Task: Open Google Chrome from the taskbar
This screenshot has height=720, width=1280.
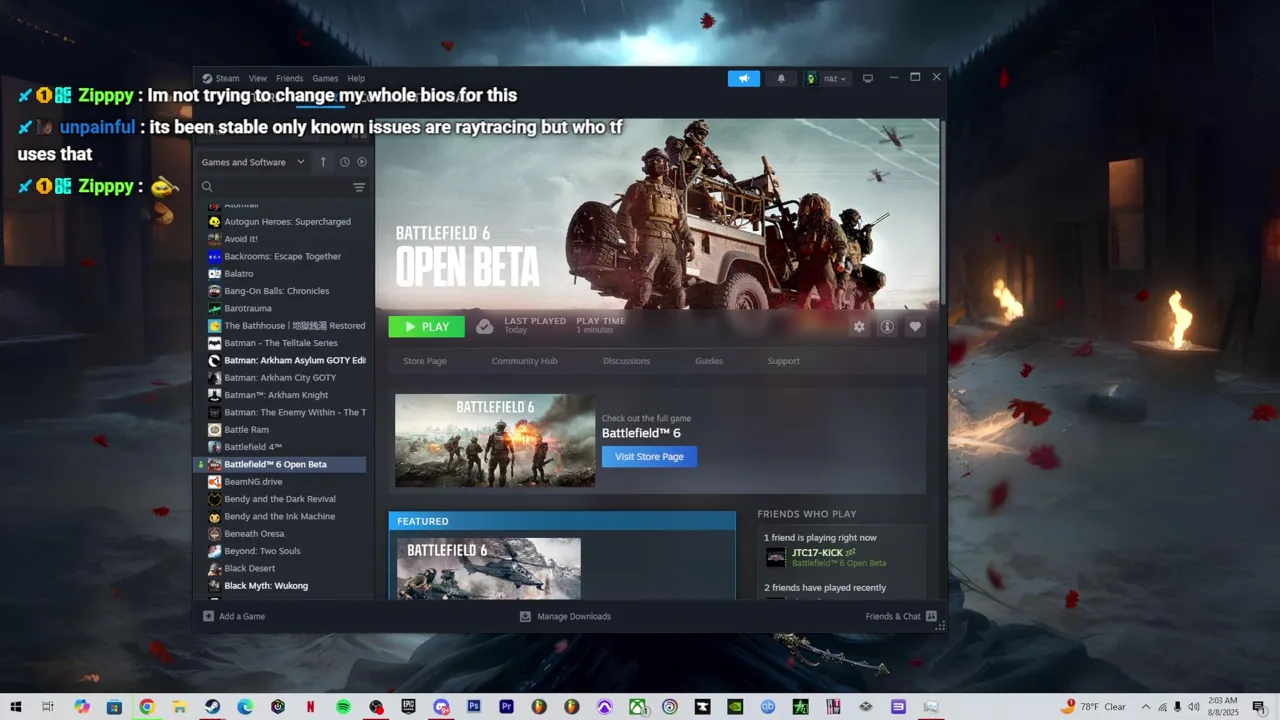Action: (147, 707)
